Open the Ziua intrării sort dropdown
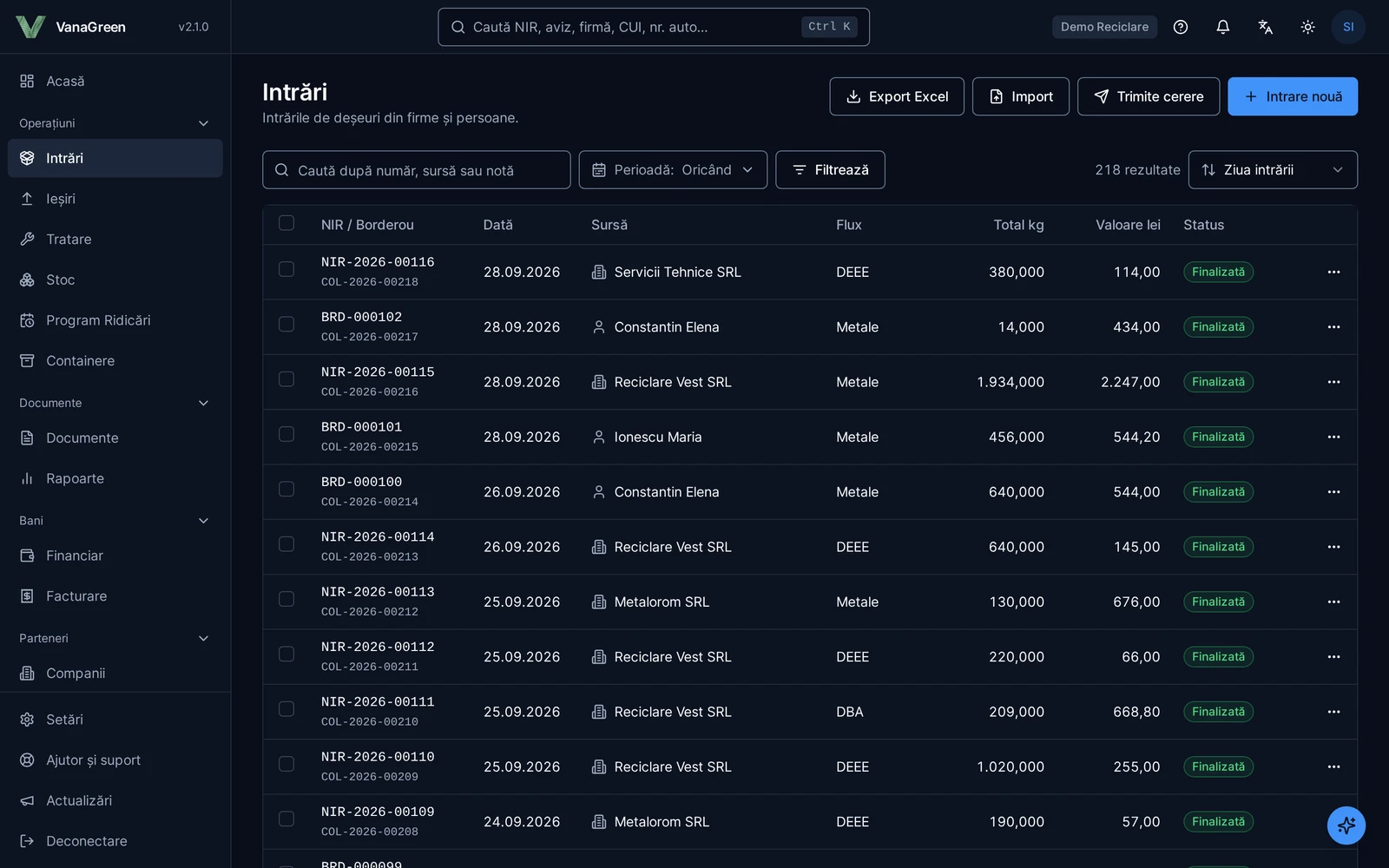 1273,170
